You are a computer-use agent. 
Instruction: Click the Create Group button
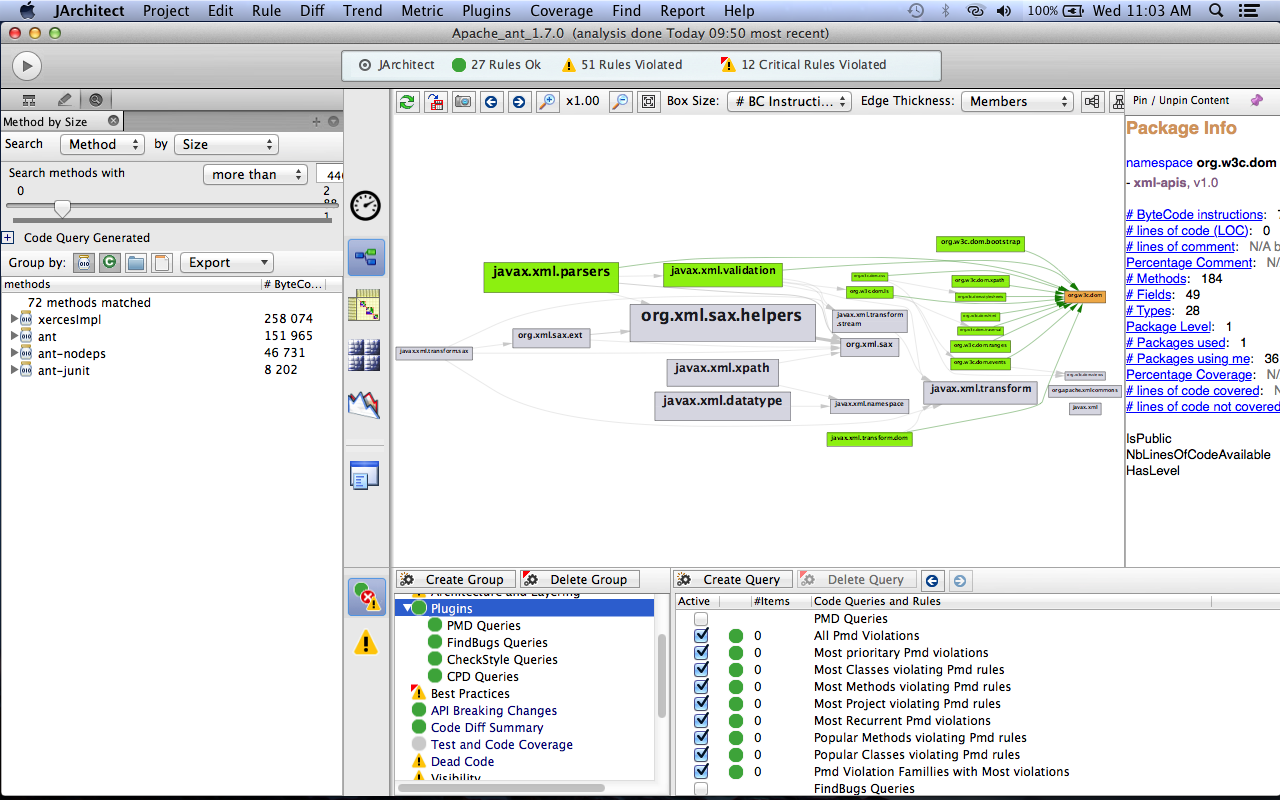(456, 580)
